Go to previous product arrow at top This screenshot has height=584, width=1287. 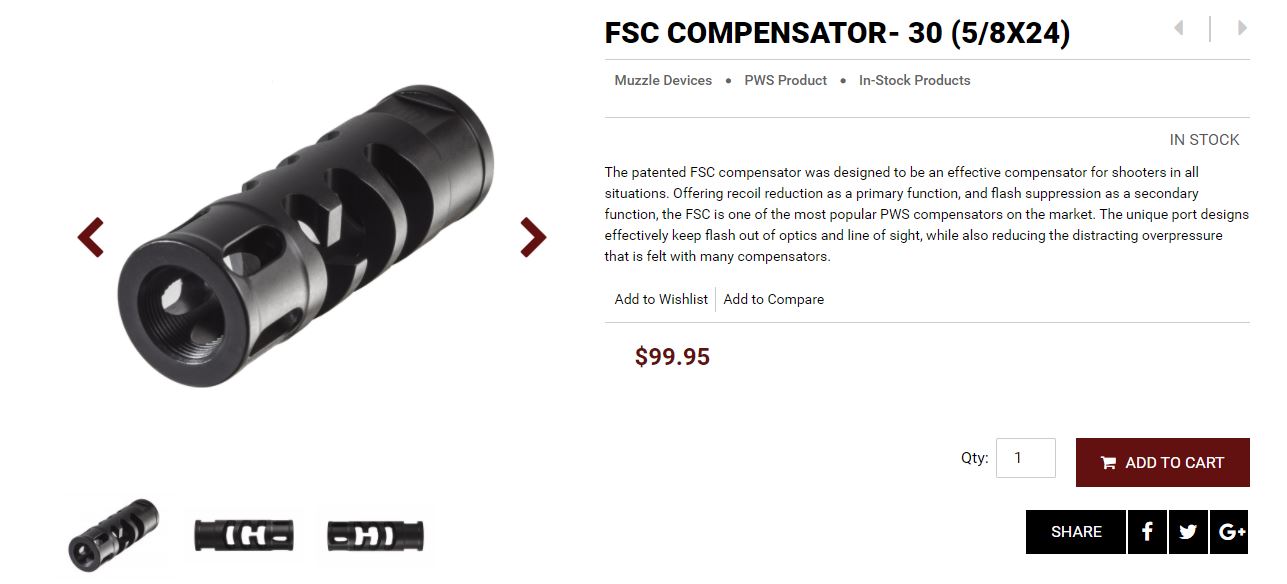pyautogui.click(x=1179, y=28)
